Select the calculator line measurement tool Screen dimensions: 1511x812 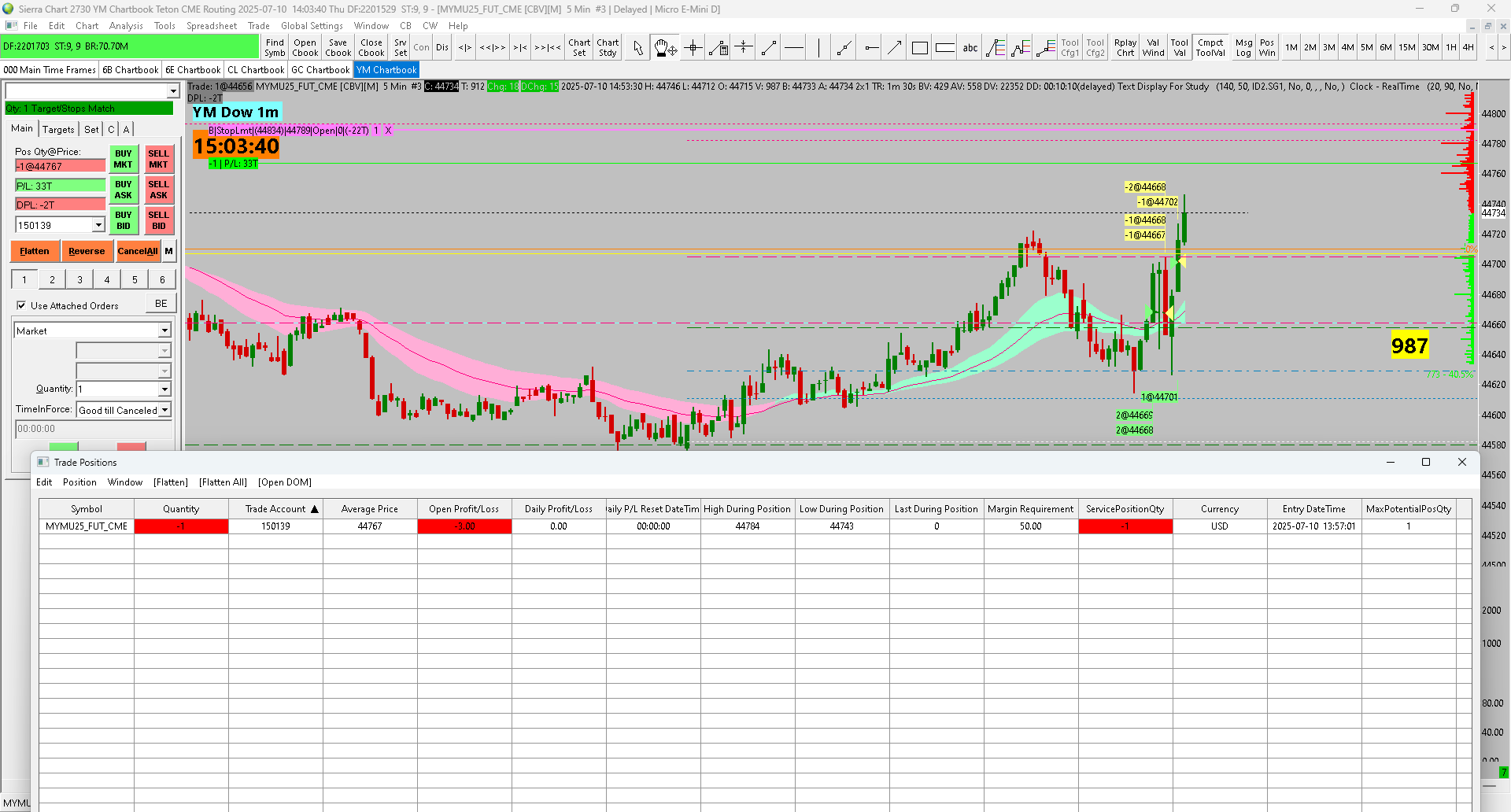coord(718,48)
